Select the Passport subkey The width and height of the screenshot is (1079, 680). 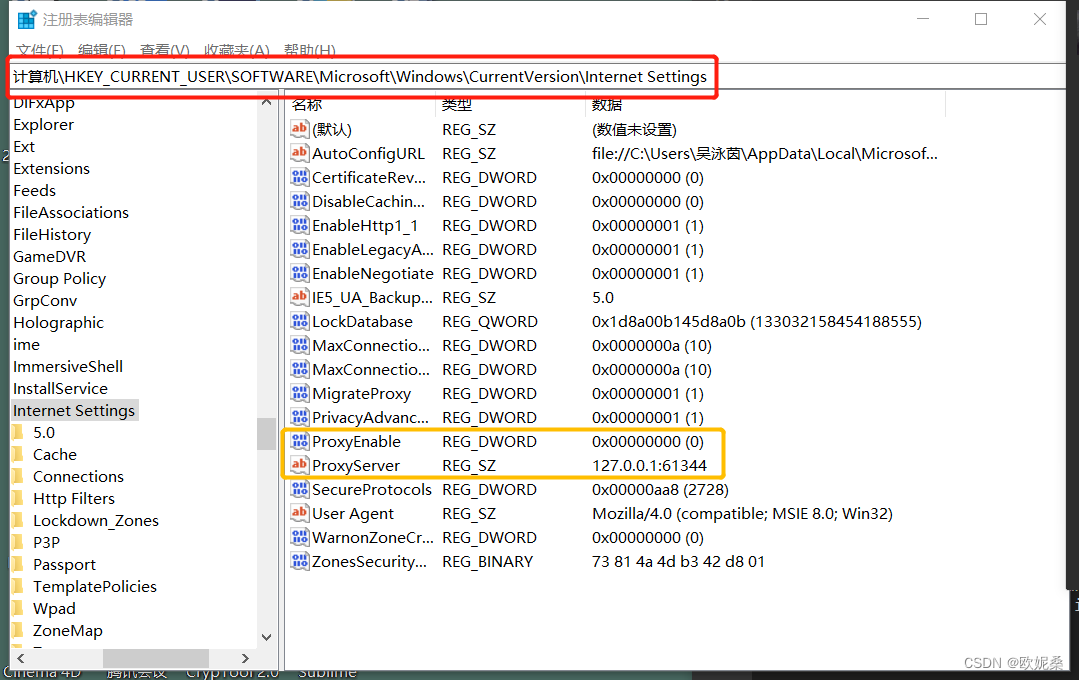pos(64,564)
